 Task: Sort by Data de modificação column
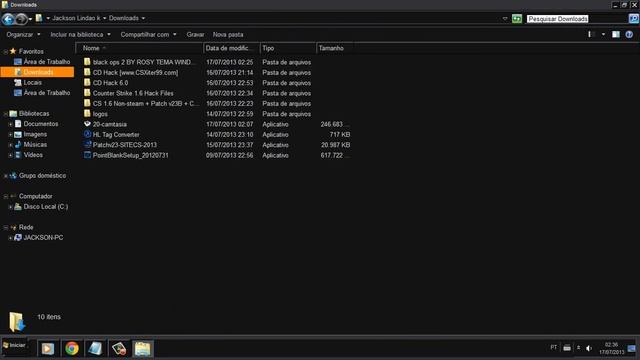click(x=231, y=48)
